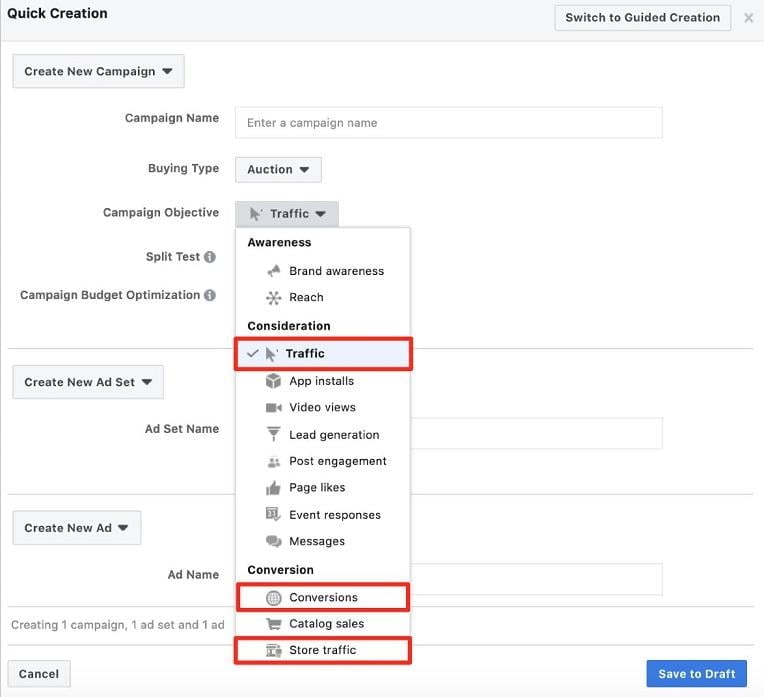This screenshot has height=697, width=764.
Task: Click the Lead generation funnel icon
Action: pos(273,435)
